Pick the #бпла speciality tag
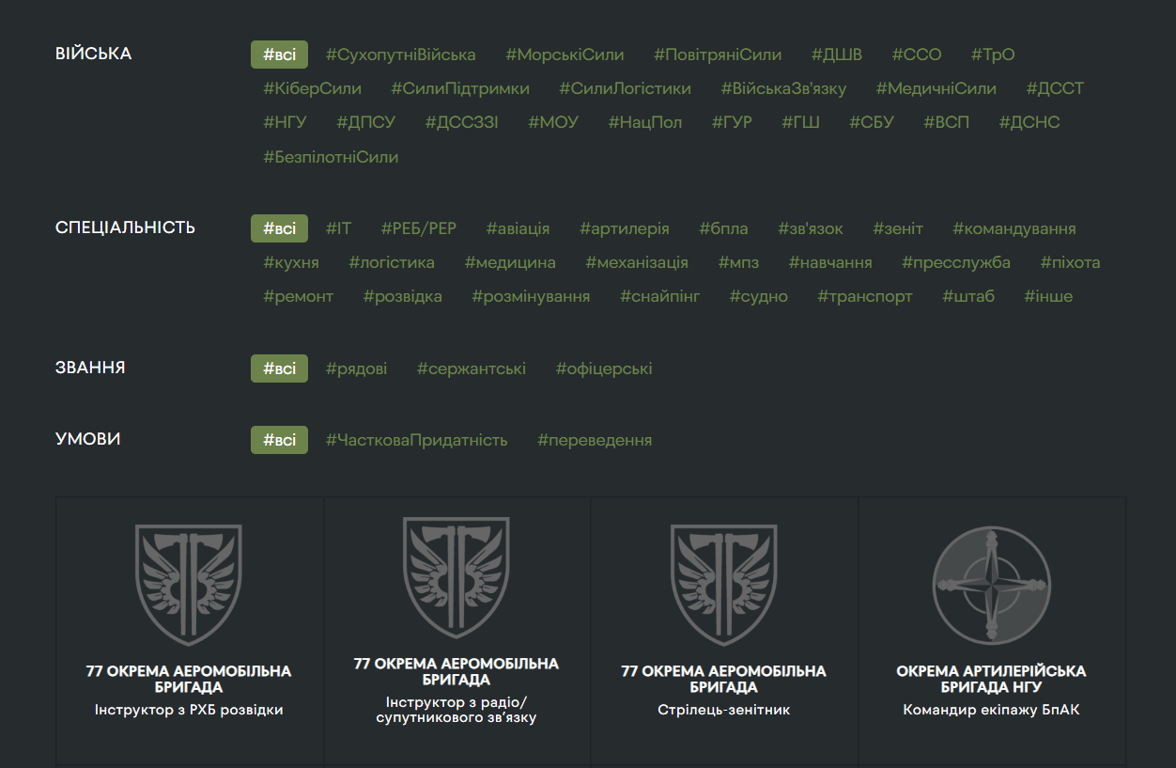This screenshot has height=768, width=1176. click(x=723, y=229)
